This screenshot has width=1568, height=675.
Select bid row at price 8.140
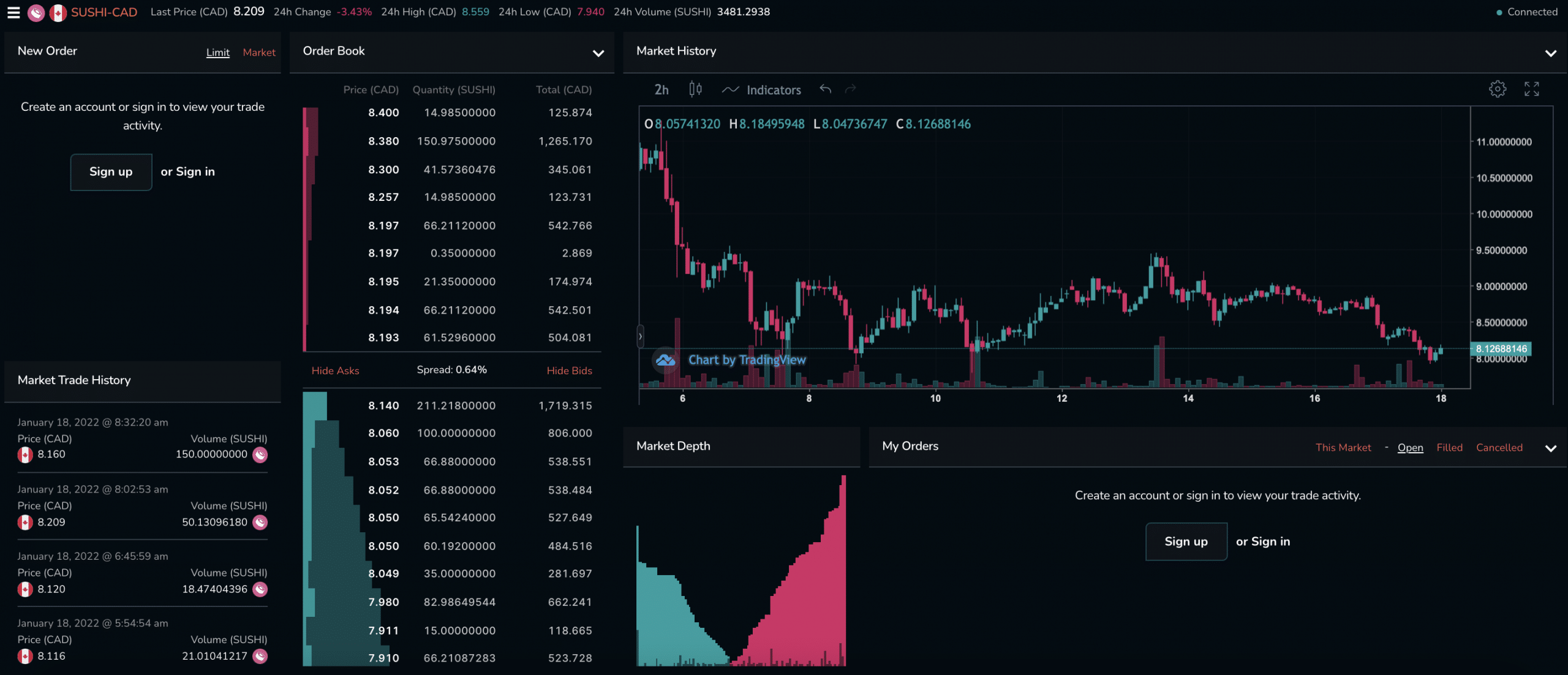point(452,405)
